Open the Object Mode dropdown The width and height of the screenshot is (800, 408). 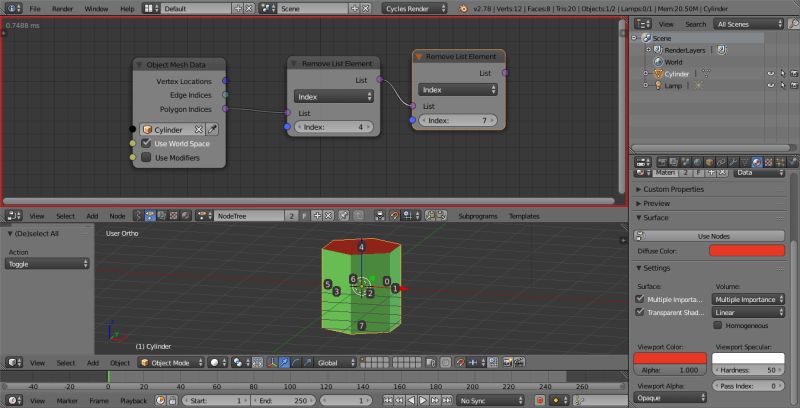pyautogui.click(x=171, y=363)
